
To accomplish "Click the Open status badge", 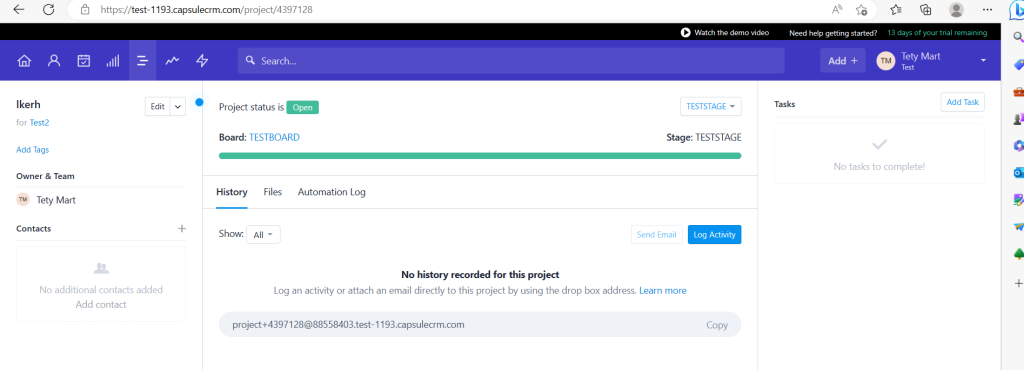I will 302,108.
